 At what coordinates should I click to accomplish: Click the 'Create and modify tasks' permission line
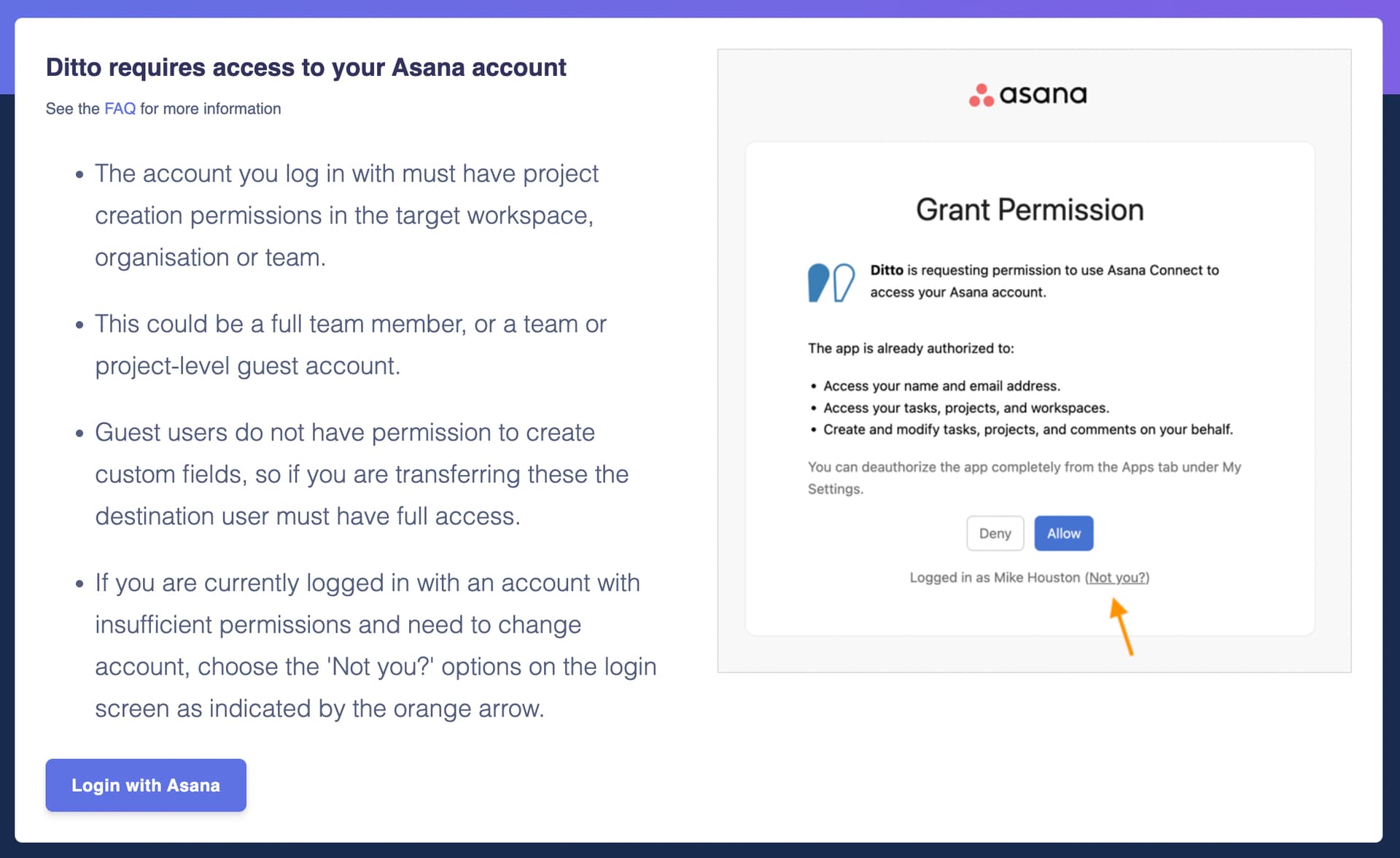(1027, 430)
